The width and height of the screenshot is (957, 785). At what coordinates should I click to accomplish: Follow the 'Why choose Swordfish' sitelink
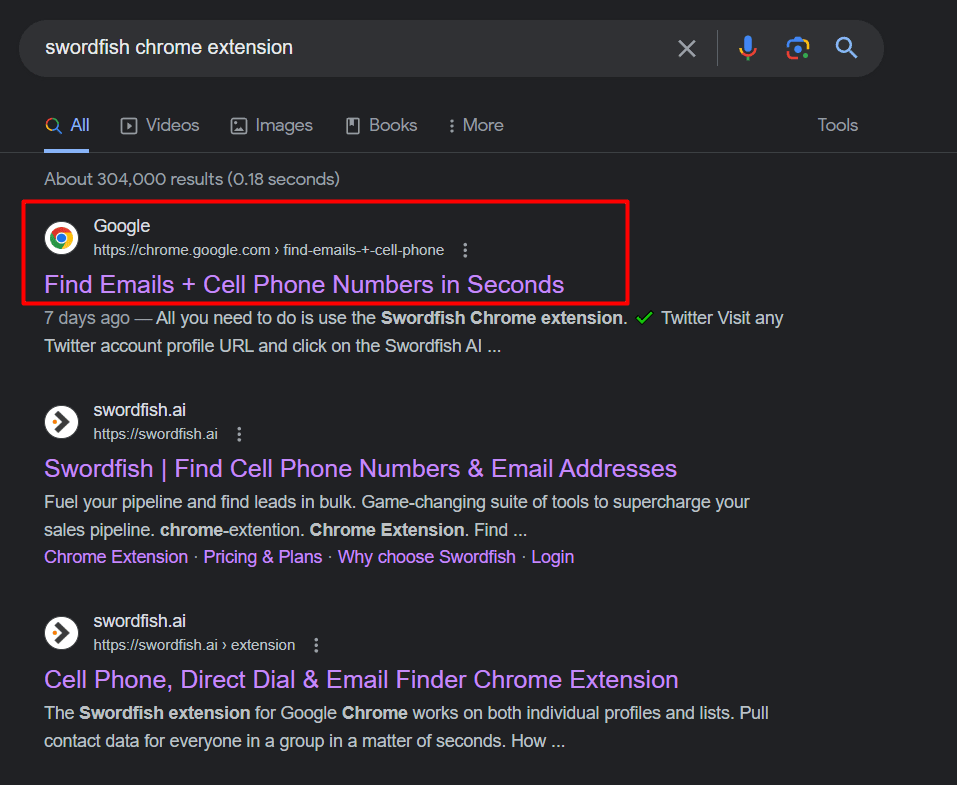tap(427, 557)
